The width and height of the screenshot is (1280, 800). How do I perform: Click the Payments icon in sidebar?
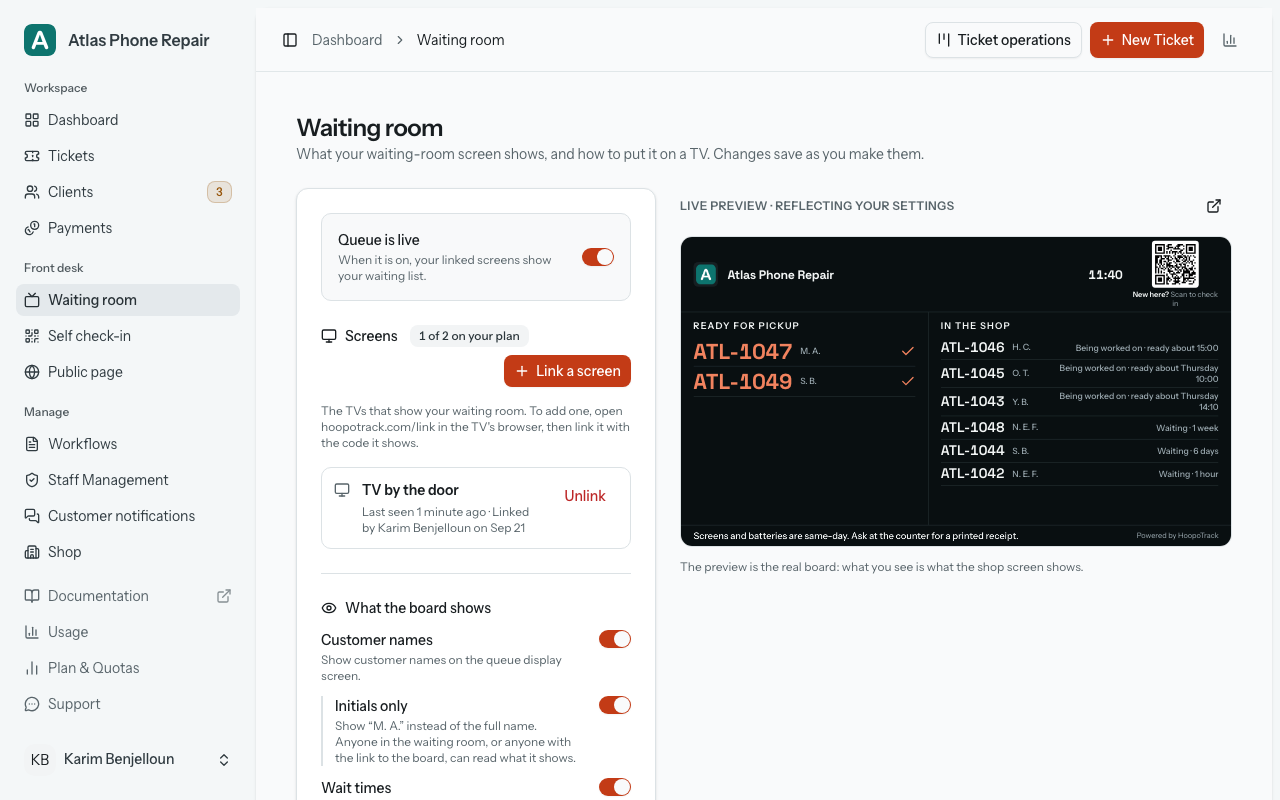32,228
